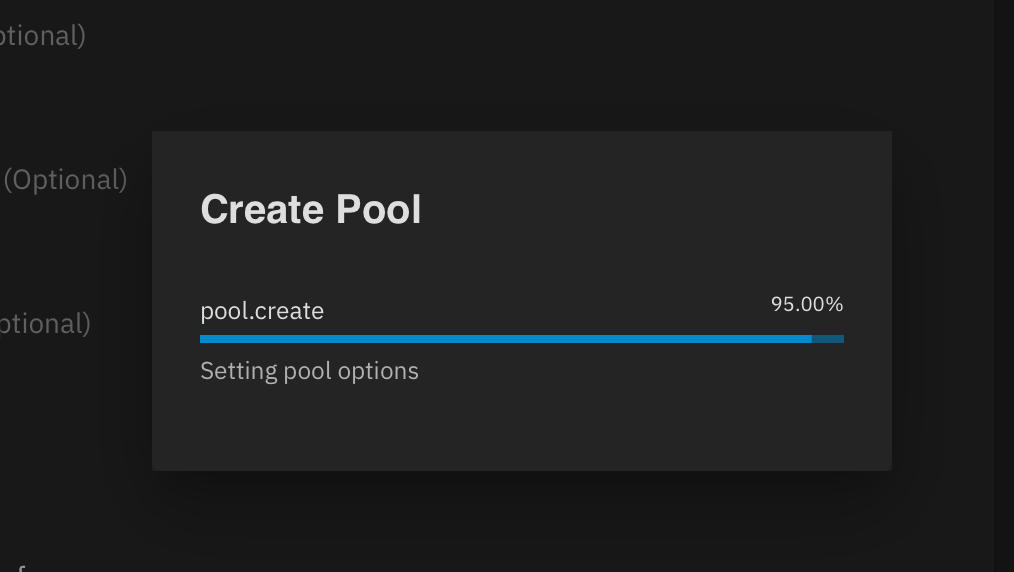Click the unfilled dark end of progress bar

tap(828, 339)
